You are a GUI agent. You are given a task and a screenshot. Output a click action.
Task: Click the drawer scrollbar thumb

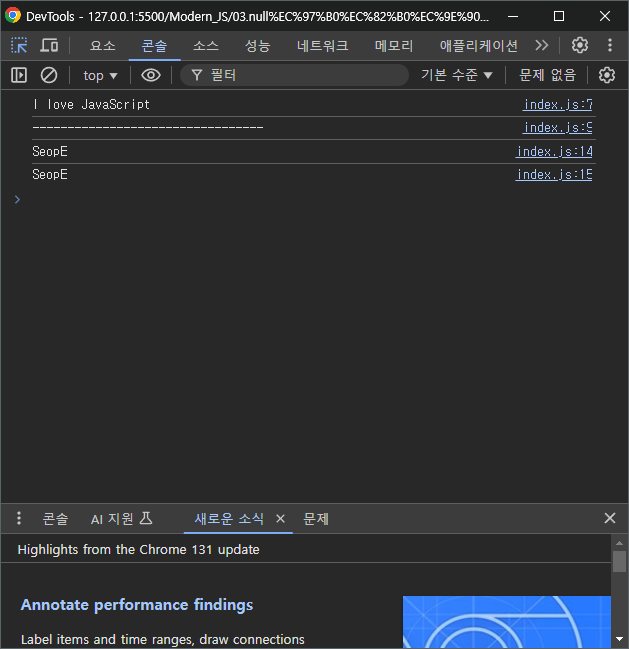click(619, 562)
